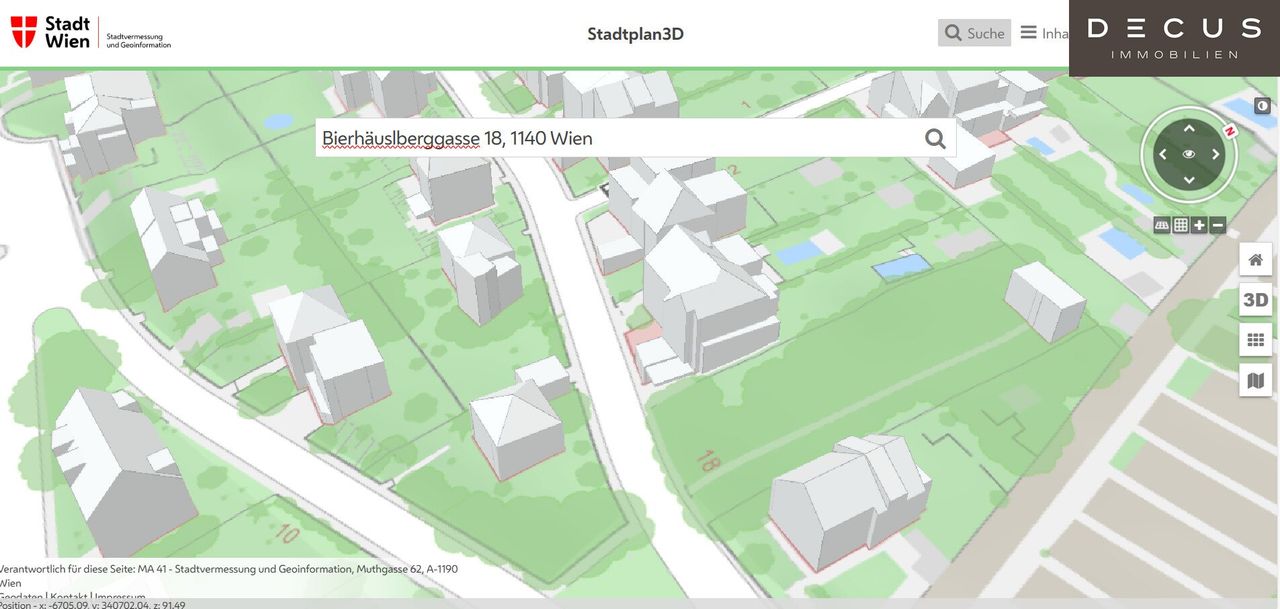Screen dimensions: 1280x609
Task: Switch to tilted perspective view icon
Action: pos(1162,225)
